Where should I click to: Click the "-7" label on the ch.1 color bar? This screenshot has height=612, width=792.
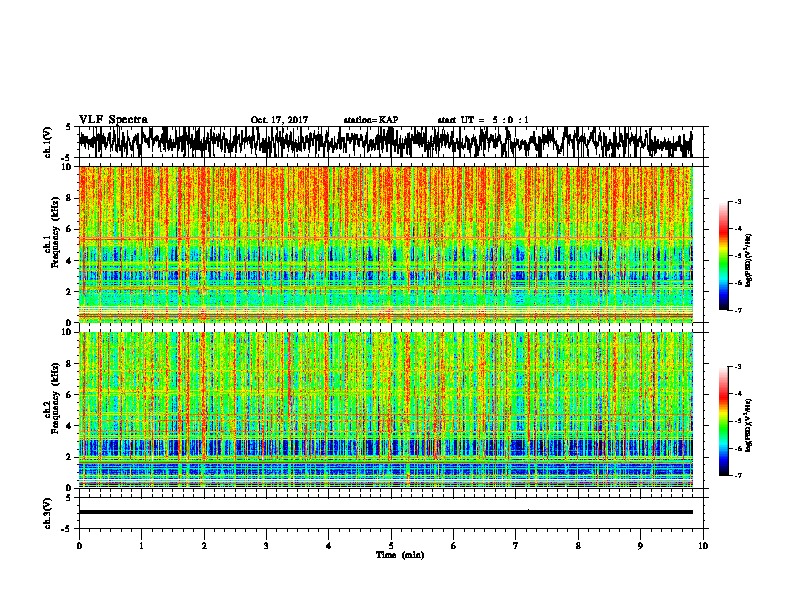pos(737,310)
